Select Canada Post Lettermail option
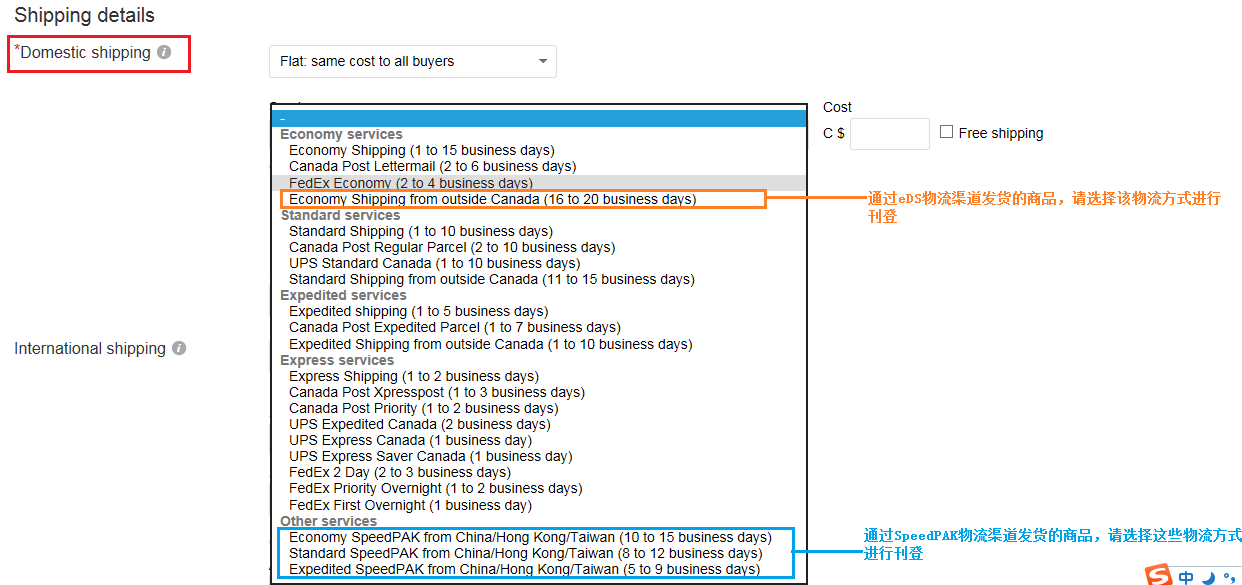Screen dimensions: 1242x585 432,166
